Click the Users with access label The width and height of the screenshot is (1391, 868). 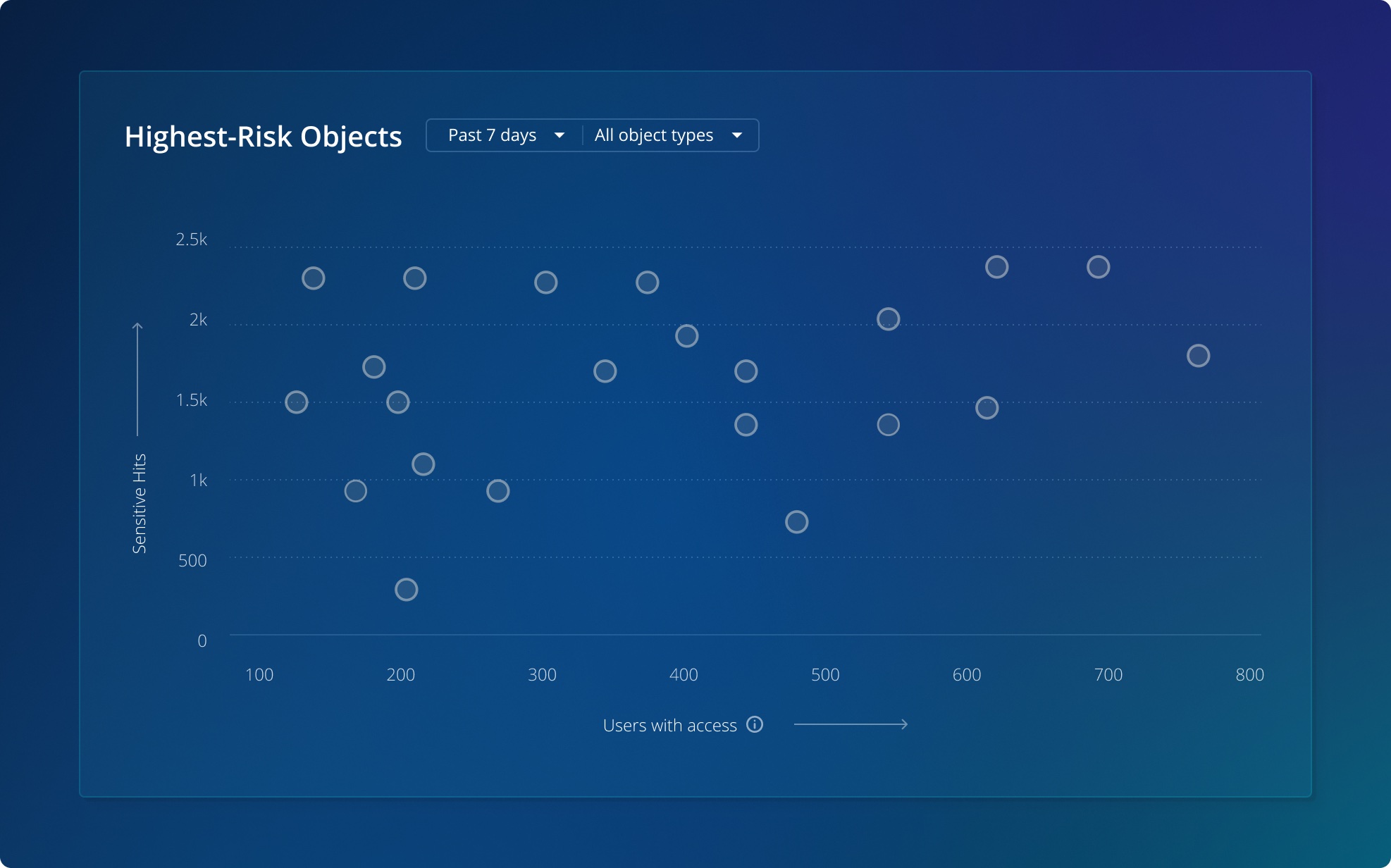pyautogui.click(x=669, y=725)
